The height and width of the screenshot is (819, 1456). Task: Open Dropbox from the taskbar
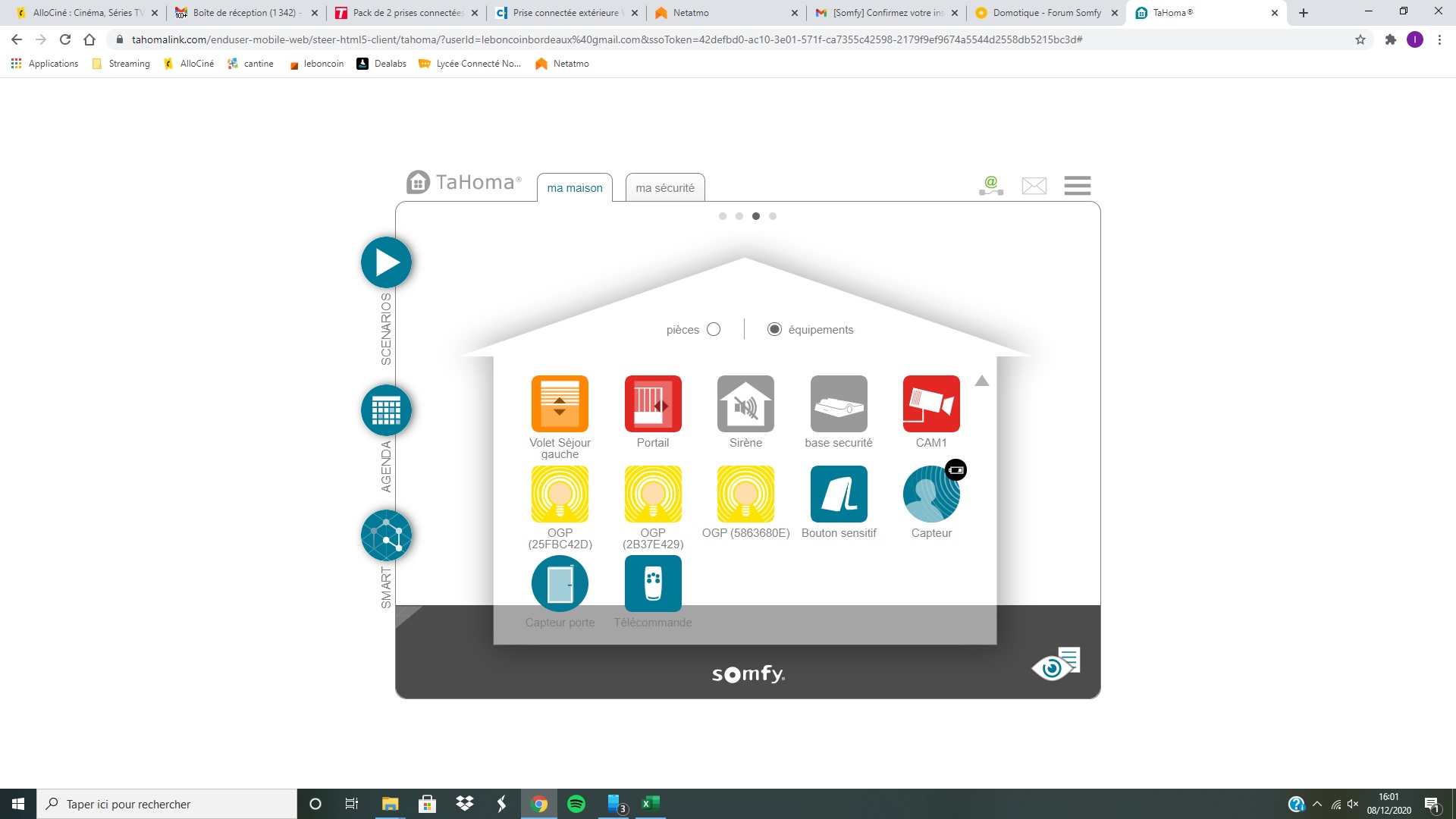[x=464, y=804]
